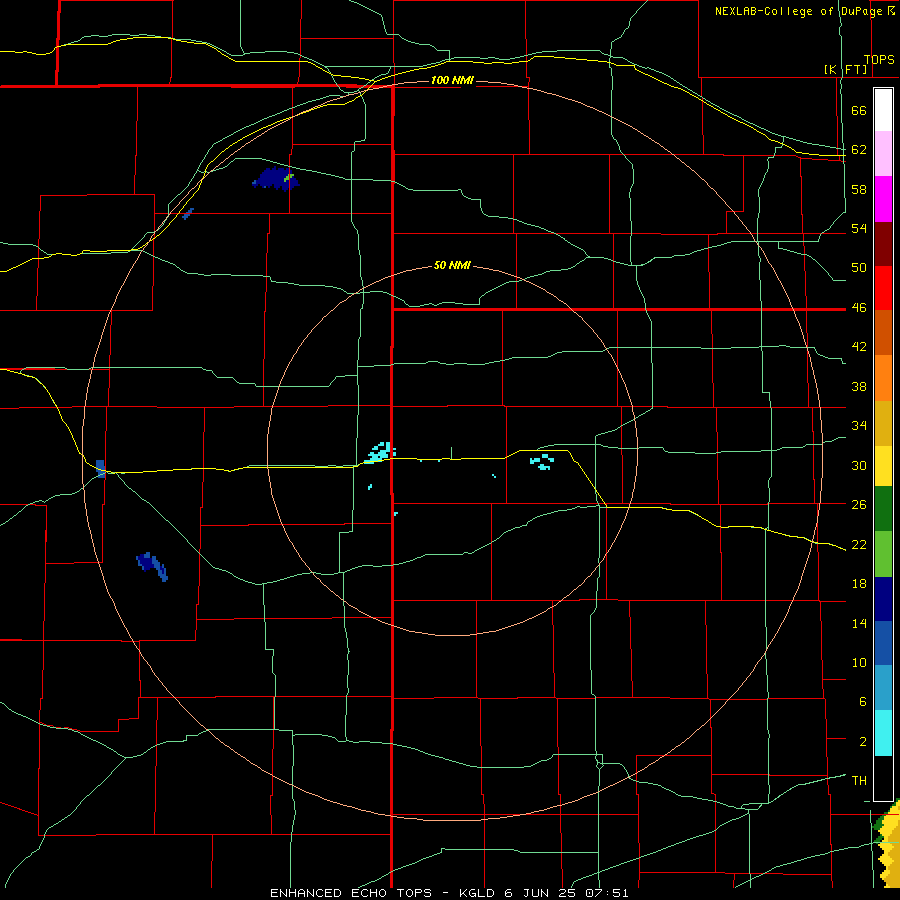
Task: Select the dark green legend swatch
Action: tap(883, 509)
